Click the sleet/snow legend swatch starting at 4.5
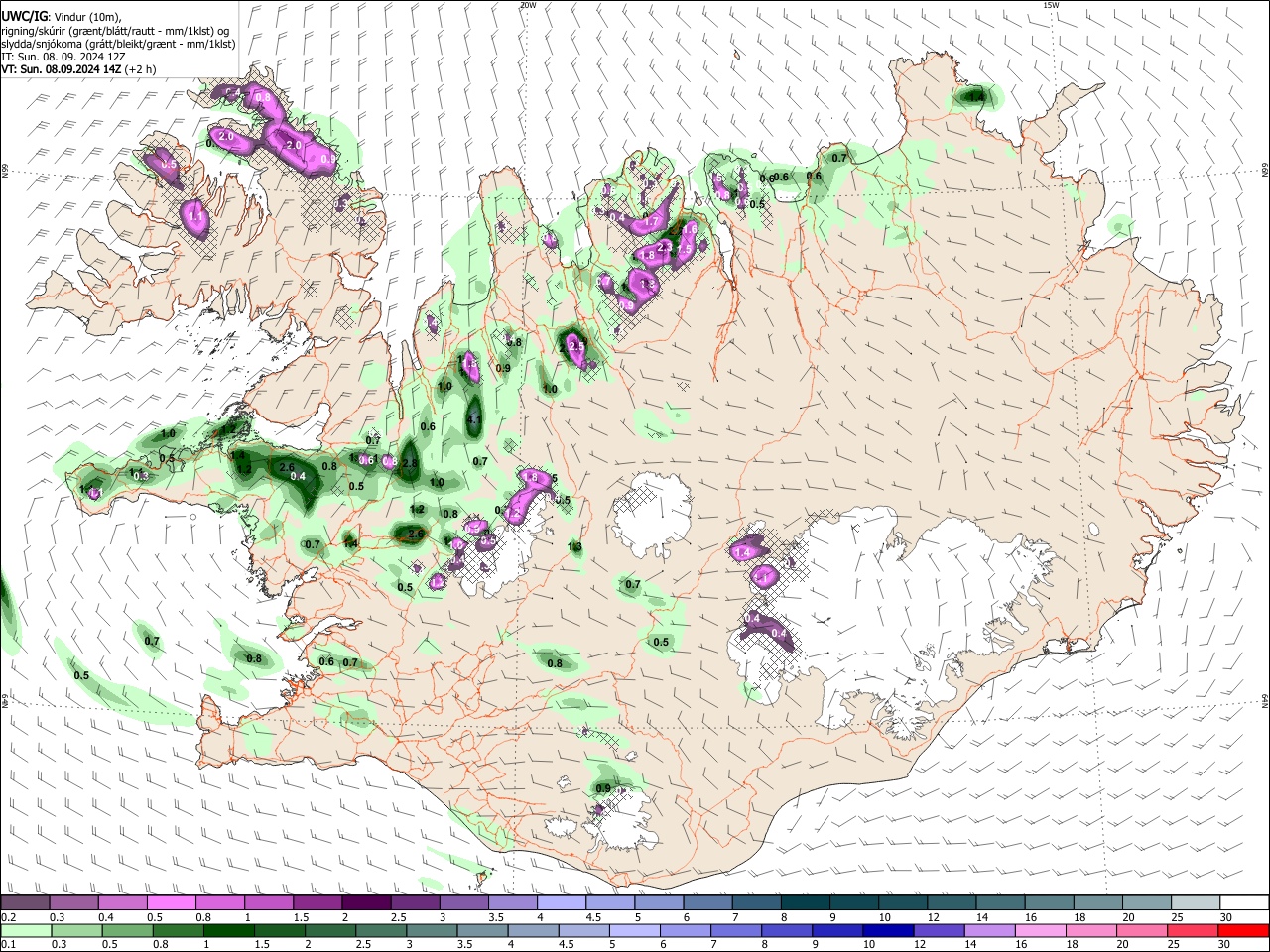The width and height of the screenshot is (1270, 952). coord(609,903)
